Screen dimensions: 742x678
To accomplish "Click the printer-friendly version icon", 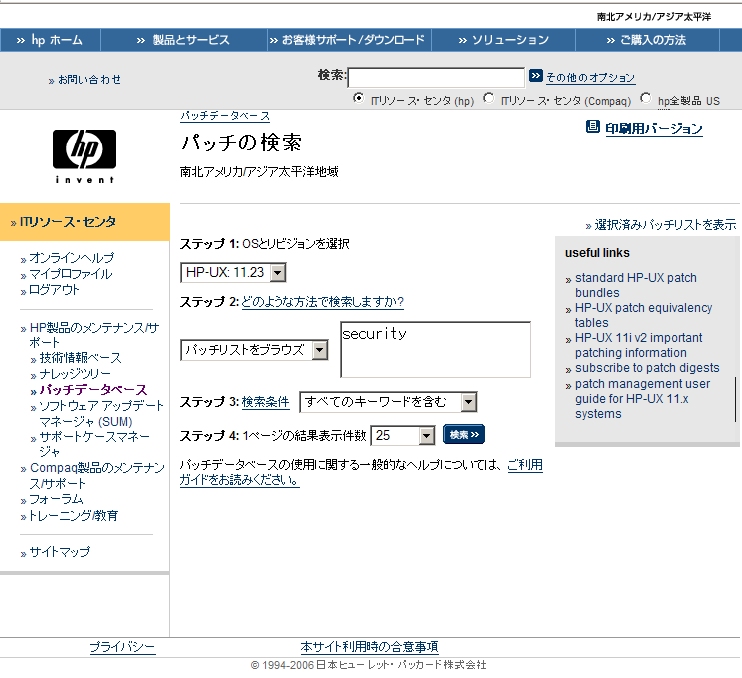I will [592, 128].
